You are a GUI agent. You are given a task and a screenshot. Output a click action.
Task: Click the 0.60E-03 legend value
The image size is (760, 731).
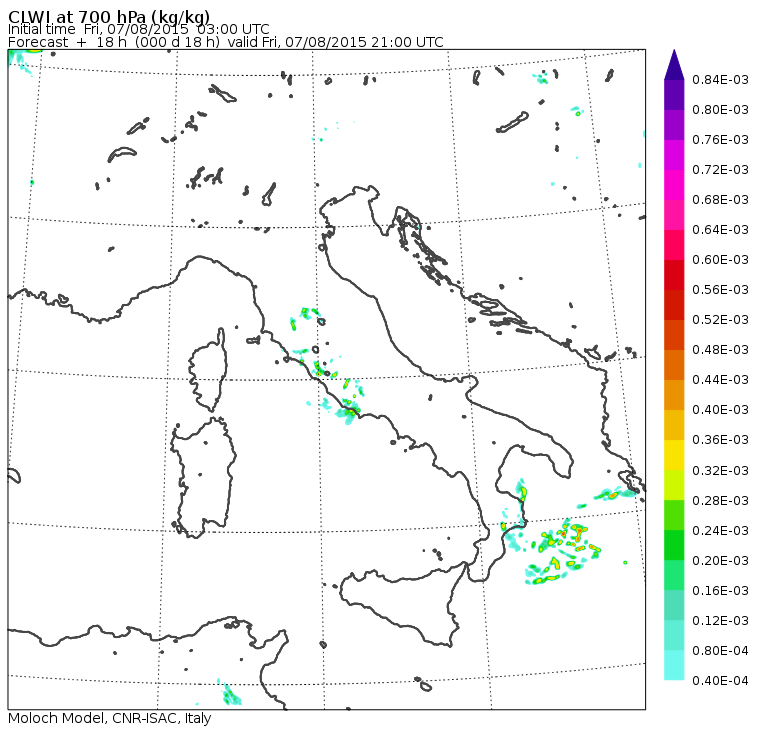tap(720, 260)
